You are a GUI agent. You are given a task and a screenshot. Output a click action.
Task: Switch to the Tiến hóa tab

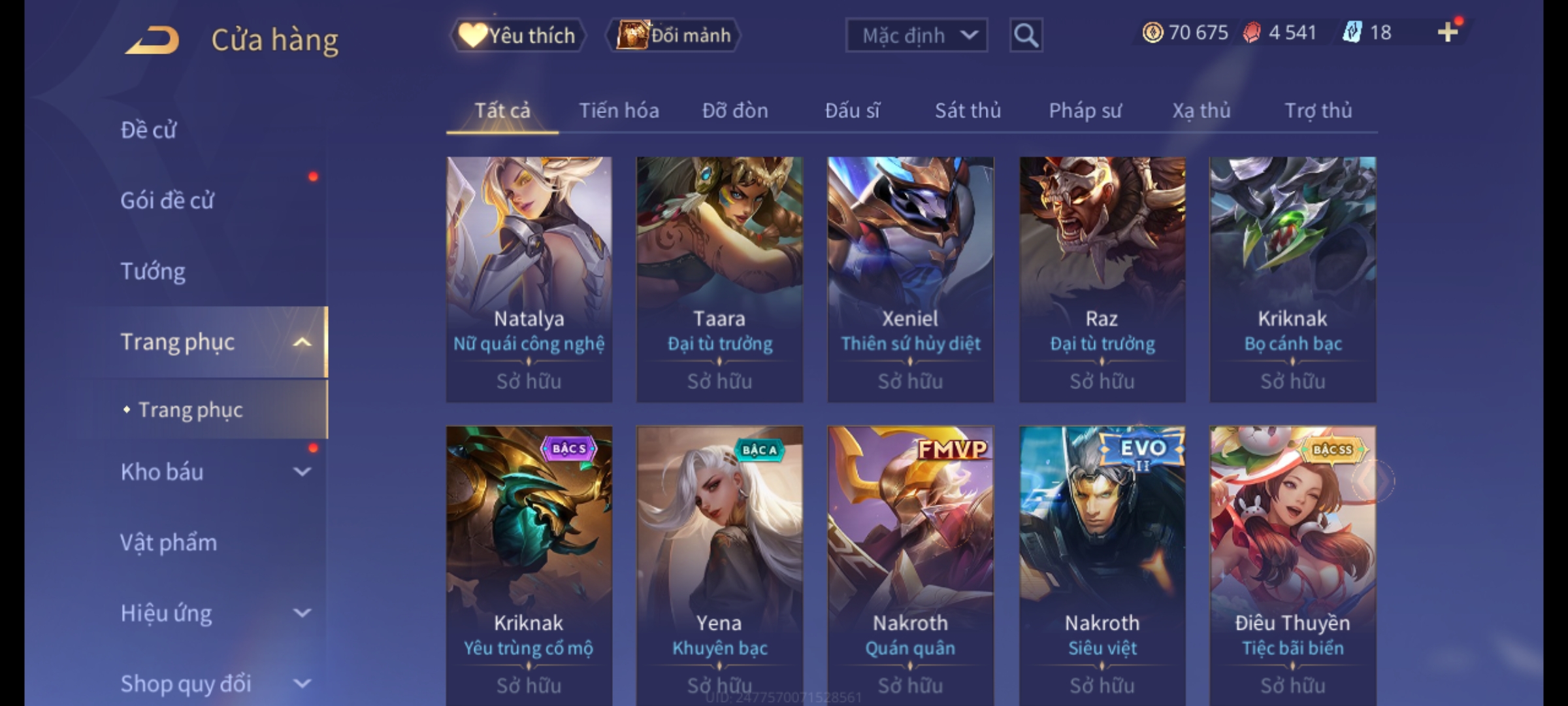pyautogui.click(x=619, y=110)
